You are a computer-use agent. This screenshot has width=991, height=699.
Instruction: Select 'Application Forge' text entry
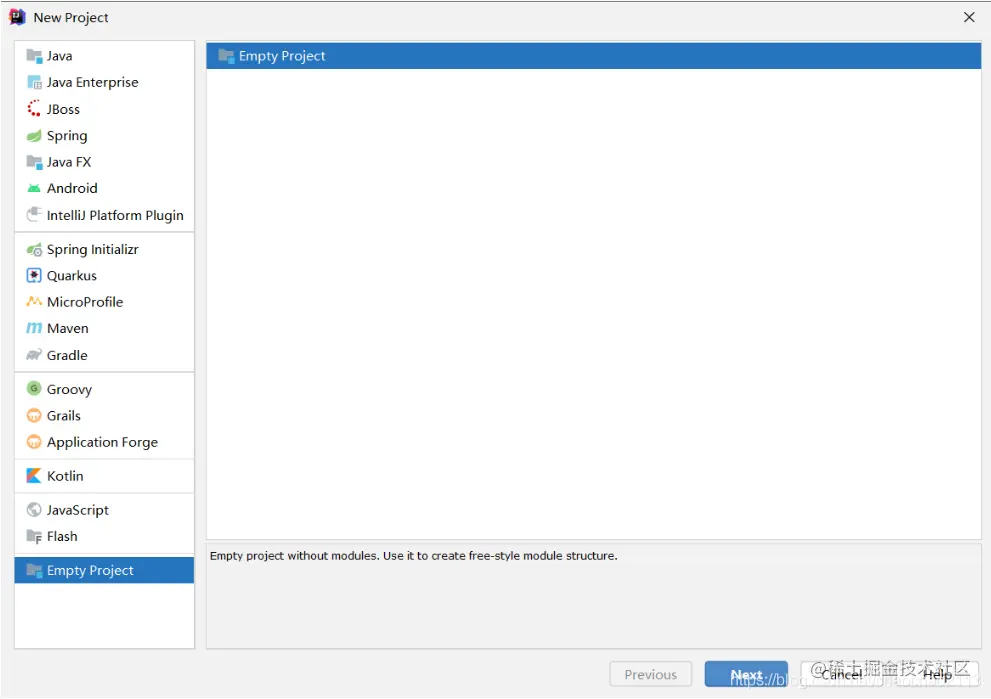click(x=102, y=442)
